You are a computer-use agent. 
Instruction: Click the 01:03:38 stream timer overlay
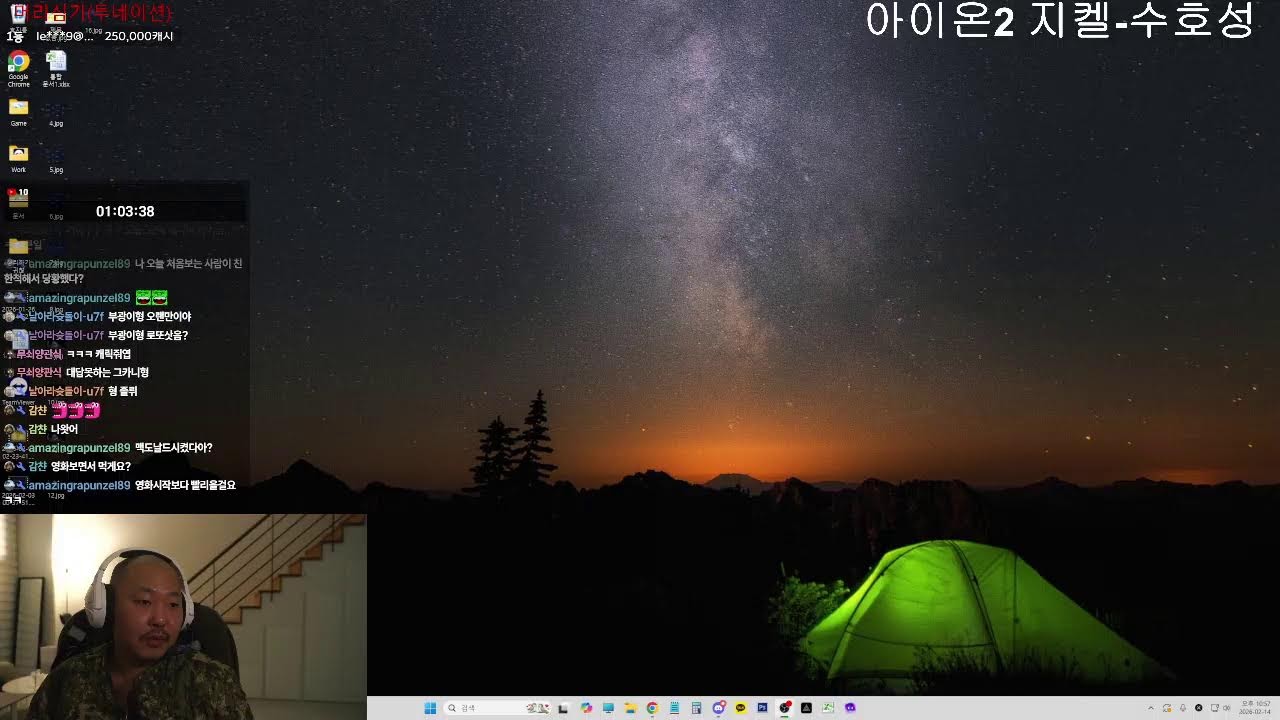125,211
